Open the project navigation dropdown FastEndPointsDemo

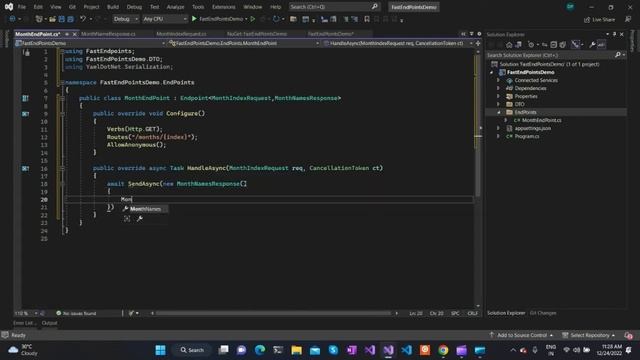click(x=90, y=43)
